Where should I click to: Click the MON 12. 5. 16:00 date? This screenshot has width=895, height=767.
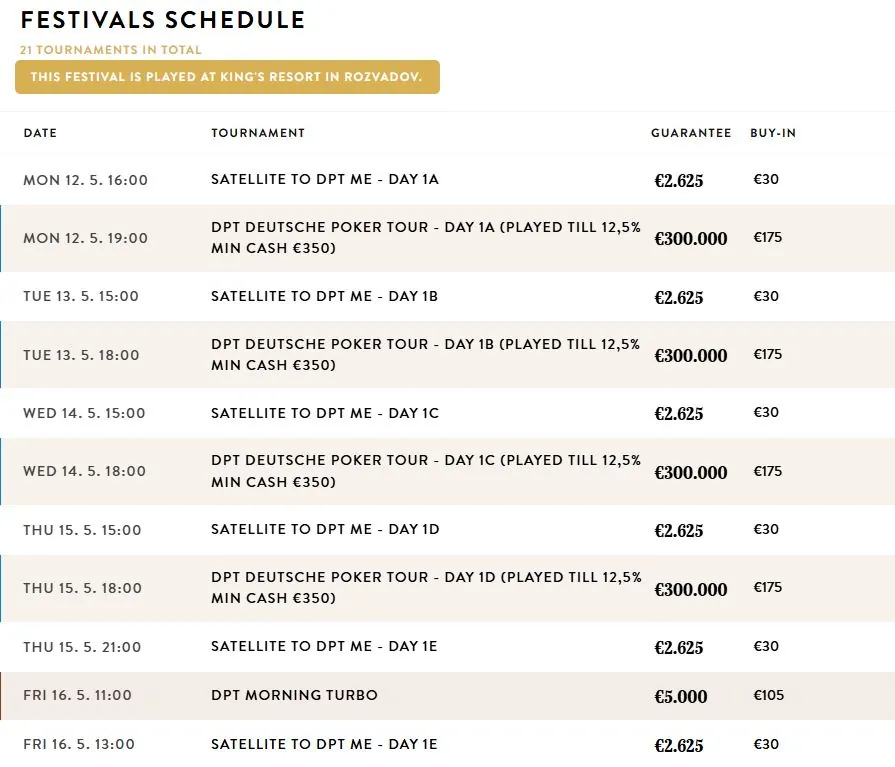coord(85,180)
